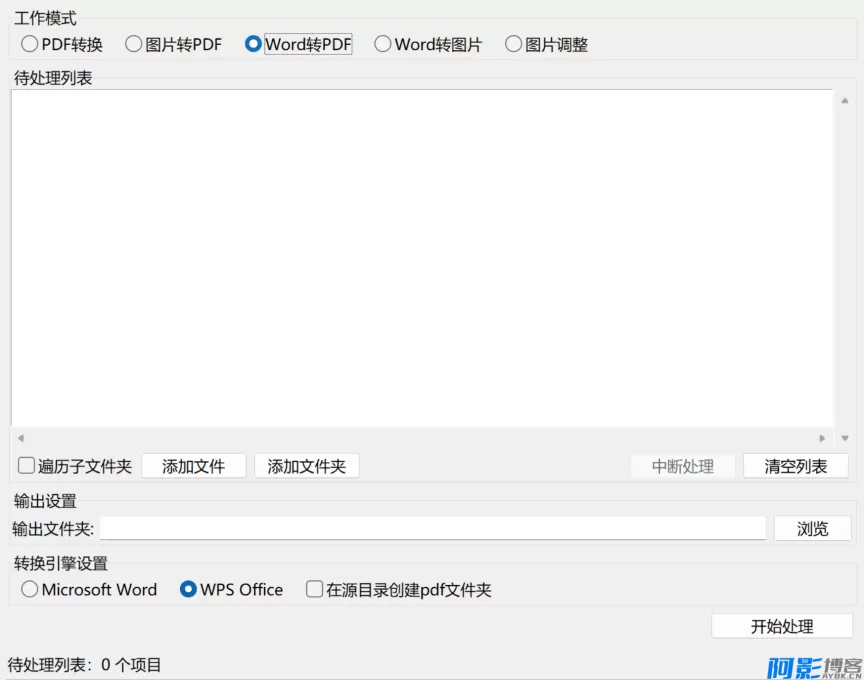
Task: Clear the list with 清空列表
Action: (x=795, y=466)
